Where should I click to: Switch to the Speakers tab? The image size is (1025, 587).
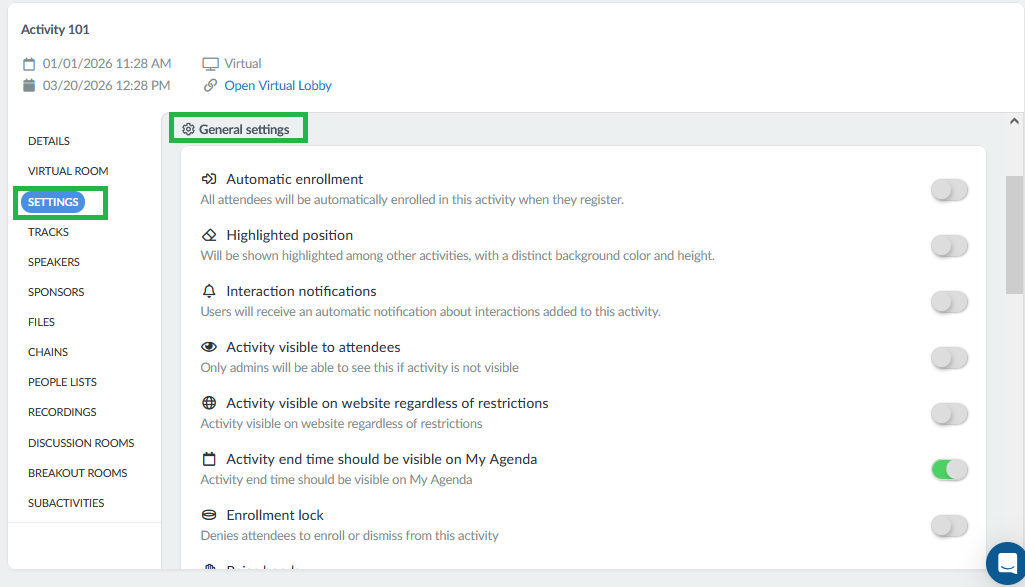tap(54, 262)
